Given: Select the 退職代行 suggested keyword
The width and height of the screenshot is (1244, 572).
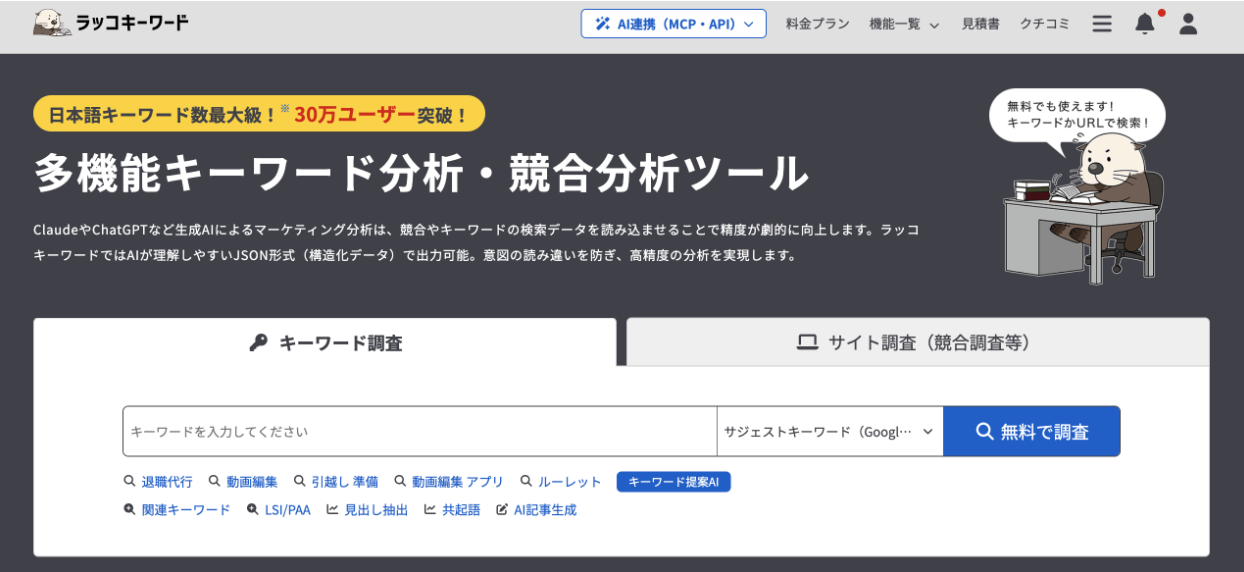Looking at the screenshot, I should click(x=166, y=481).
